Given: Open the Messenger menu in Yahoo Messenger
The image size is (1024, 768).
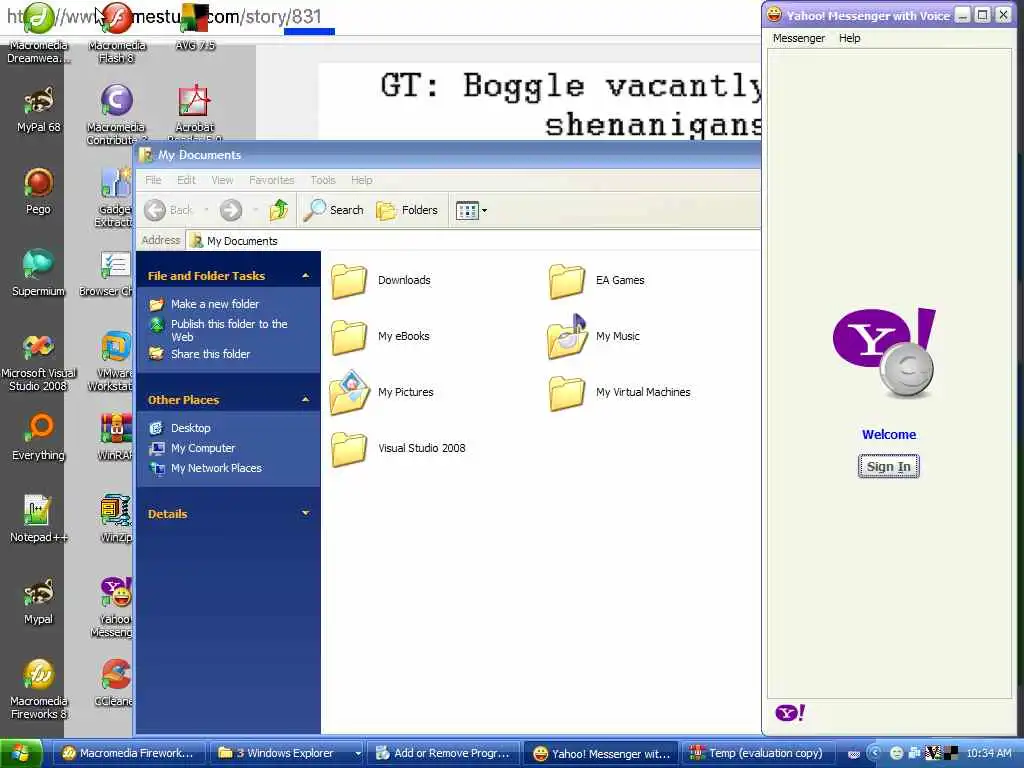Looking at the screenshot, I should (799, 39).
